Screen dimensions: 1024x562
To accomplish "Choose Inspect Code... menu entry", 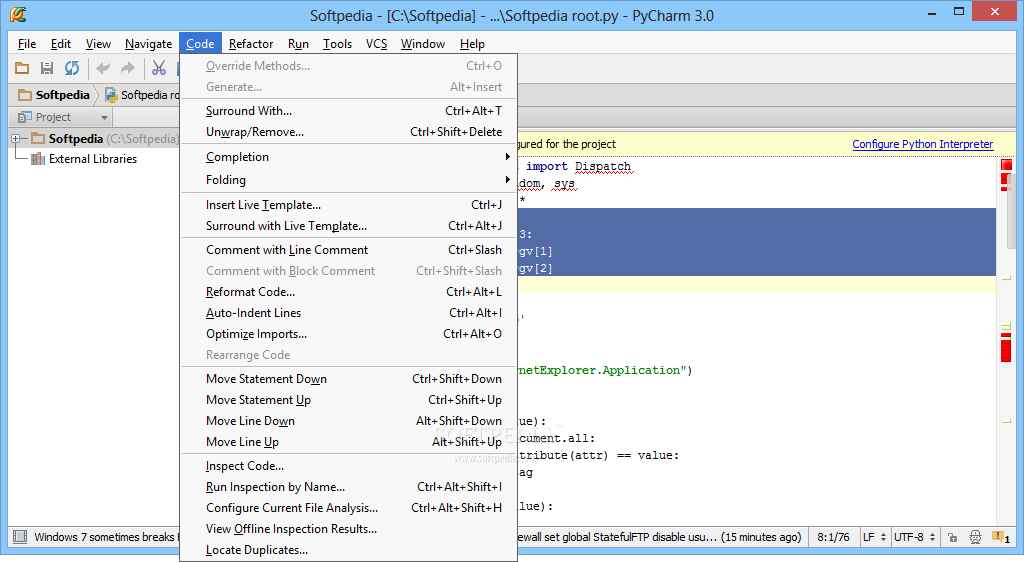I will pos(349,466).
